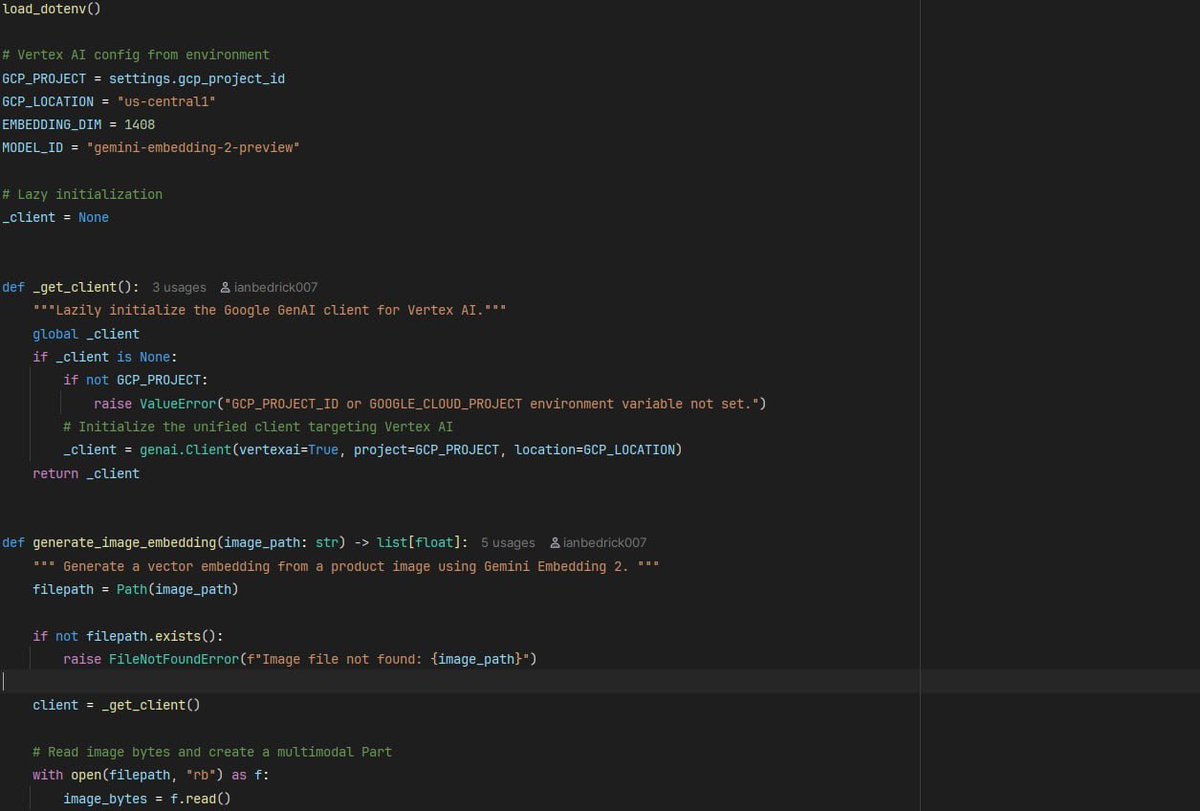Click the 'Lazily initialize the Google GenAI client' docstring
Screen dimensions: 1200x811
[x=269, y=310]
